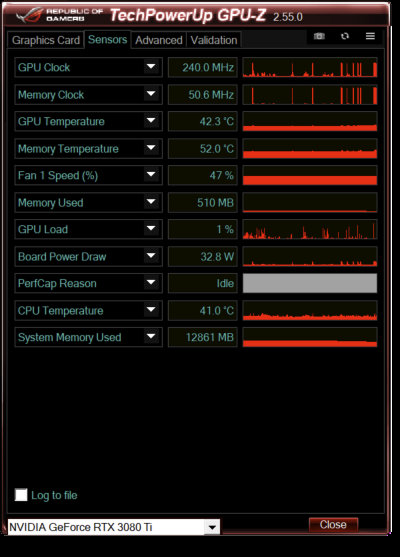
Task: Click the 52.0 °C memory temperature value
Action: [x=202, y=148]
